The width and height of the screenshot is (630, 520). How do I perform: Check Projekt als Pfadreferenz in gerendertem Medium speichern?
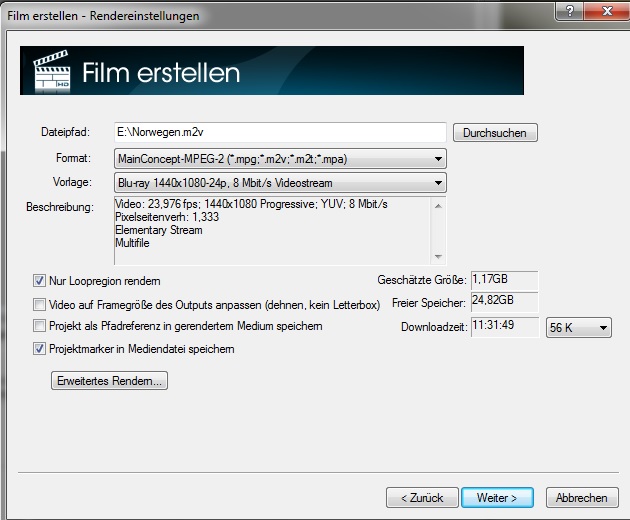(x=40, y=326)
